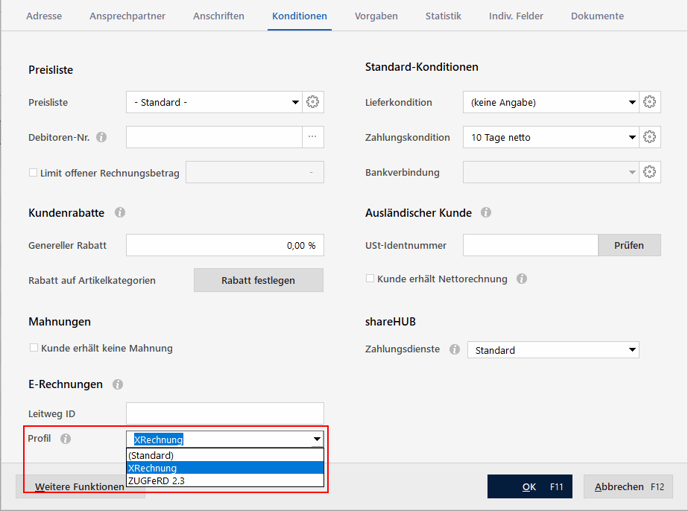
Task: Check Kunde erhält Nettorechnung checkbox
Action: pyautogui.click(x=370, y=279)
